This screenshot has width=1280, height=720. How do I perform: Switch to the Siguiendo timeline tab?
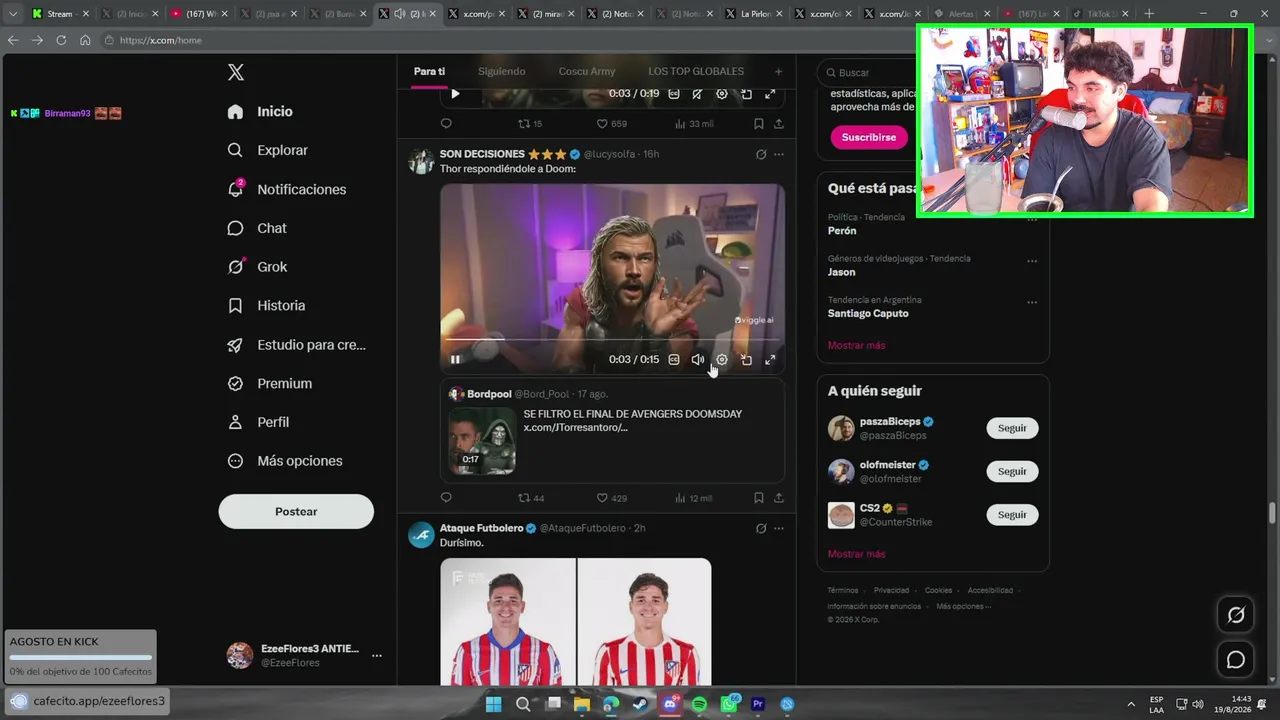pyautogui.click(x=502, y=72)
